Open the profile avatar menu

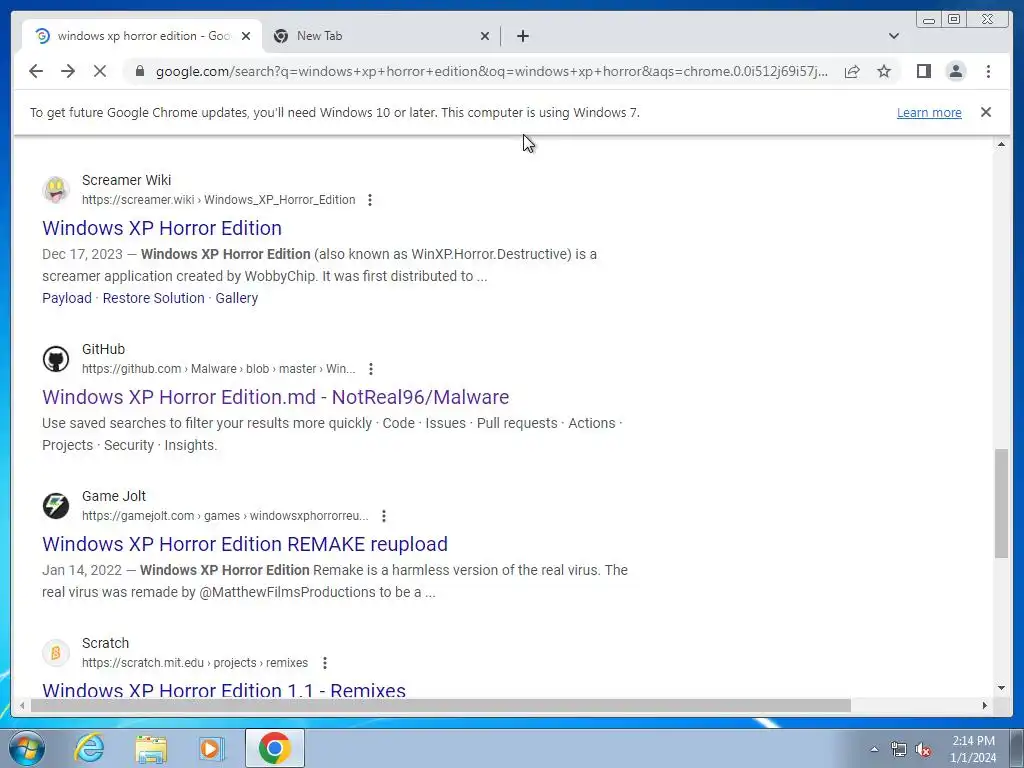pyautogui.click(x=955, y=71)
